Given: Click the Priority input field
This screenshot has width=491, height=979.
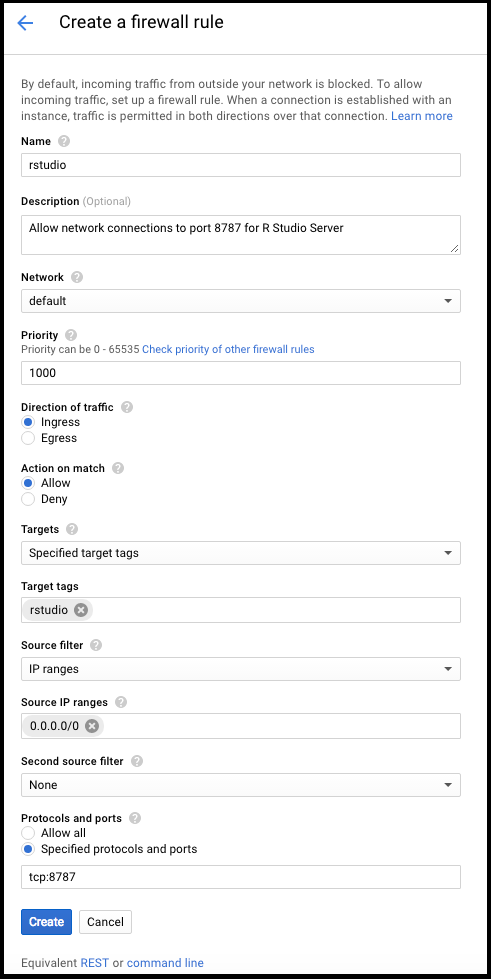Looking at the screenshot, I should (241, 373).
